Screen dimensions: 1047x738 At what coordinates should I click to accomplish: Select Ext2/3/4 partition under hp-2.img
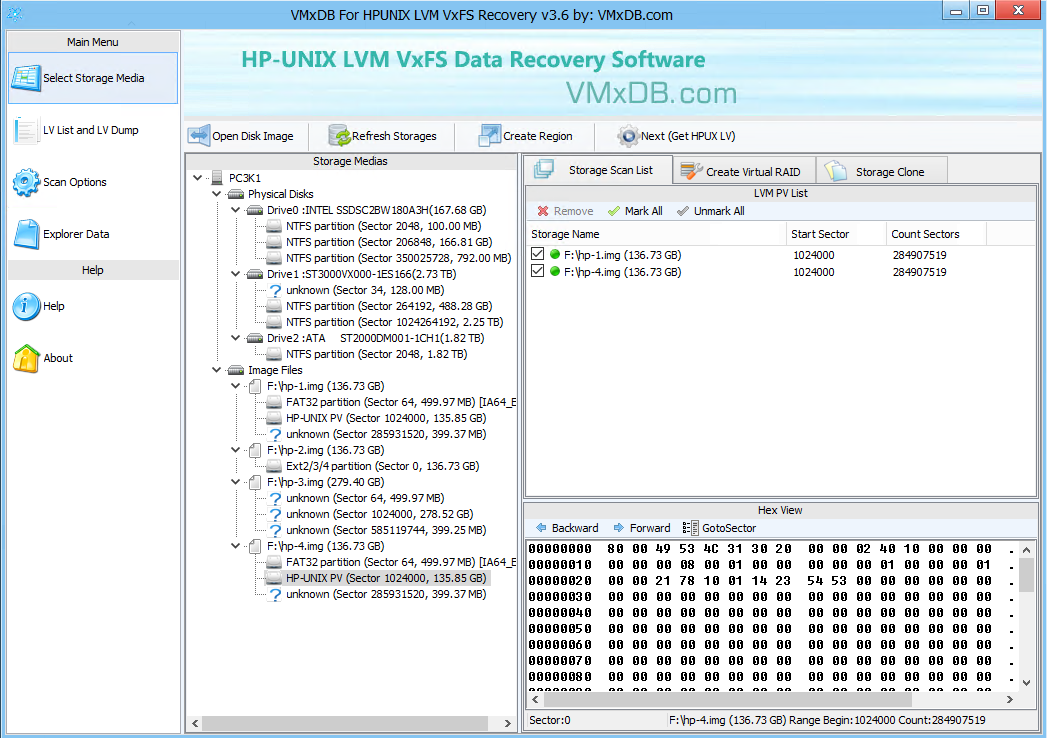[383, 466]
